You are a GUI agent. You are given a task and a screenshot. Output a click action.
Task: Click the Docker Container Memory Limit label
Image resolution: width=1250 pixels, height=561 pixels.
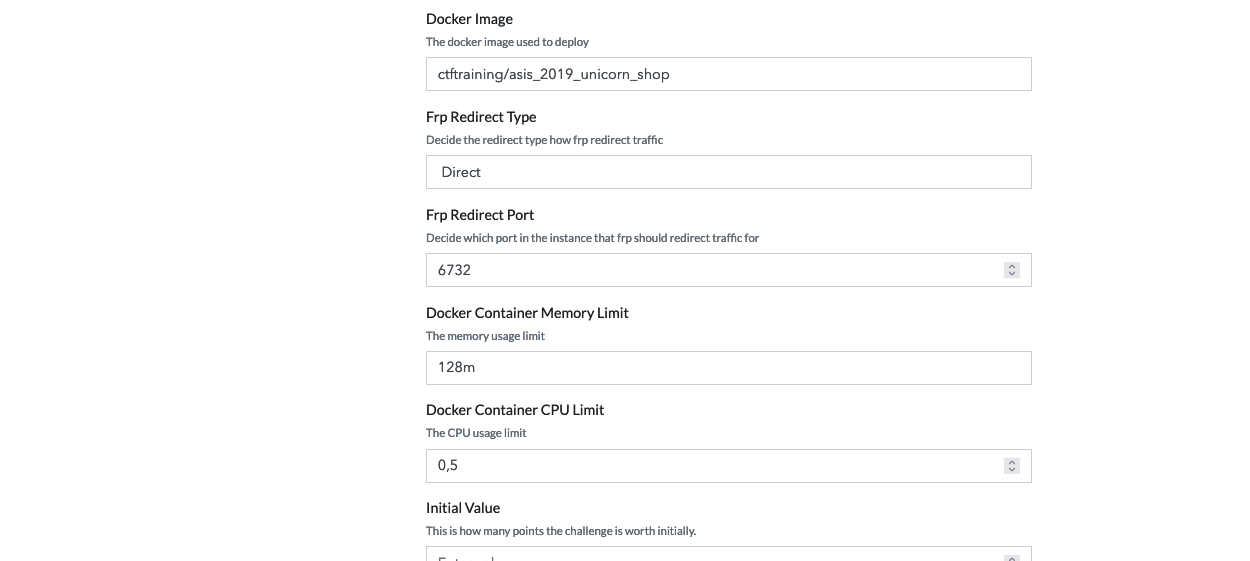point(527,313)
